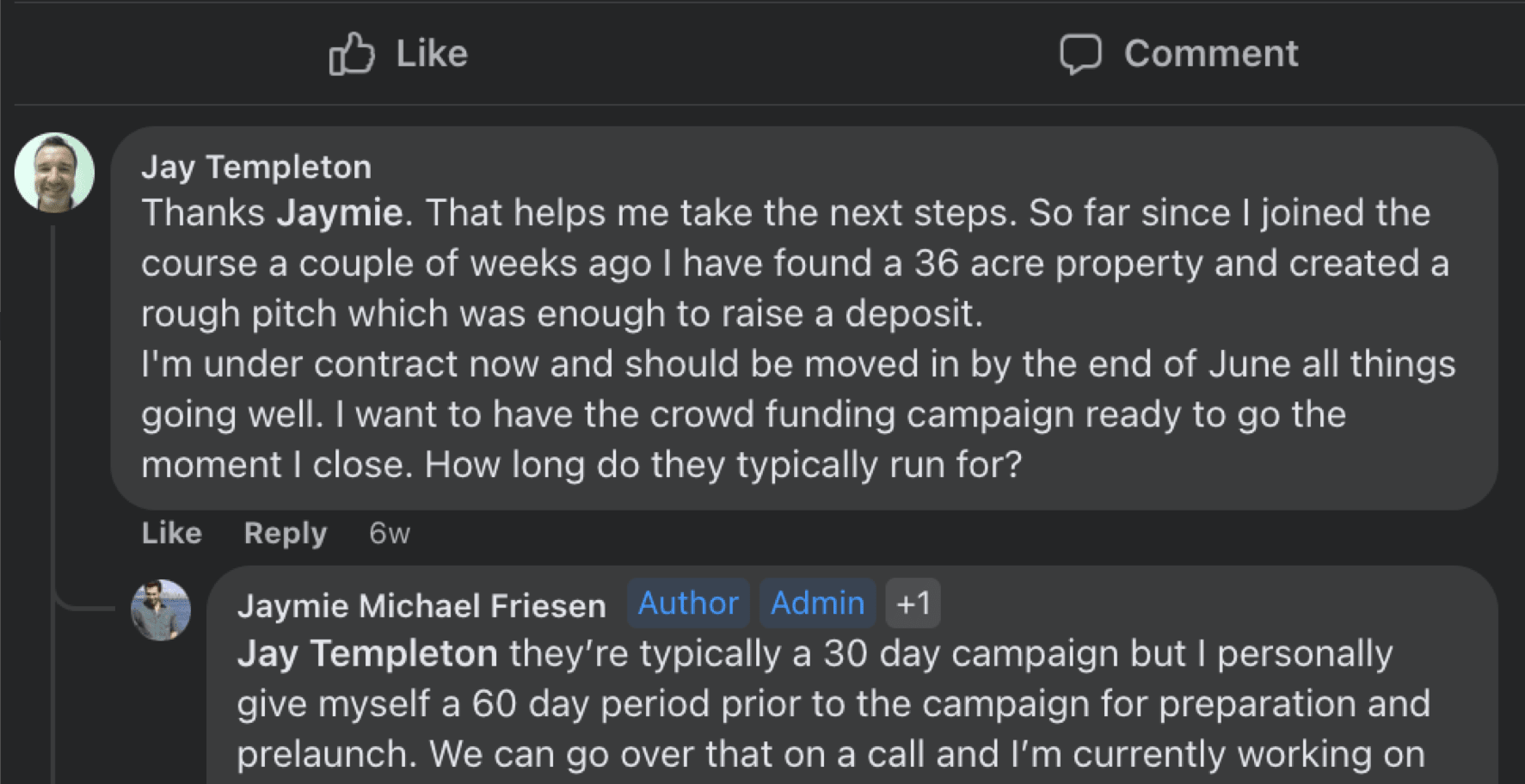Click the Author badge
Screen dimensions: 1525x784
pos(688,603)
